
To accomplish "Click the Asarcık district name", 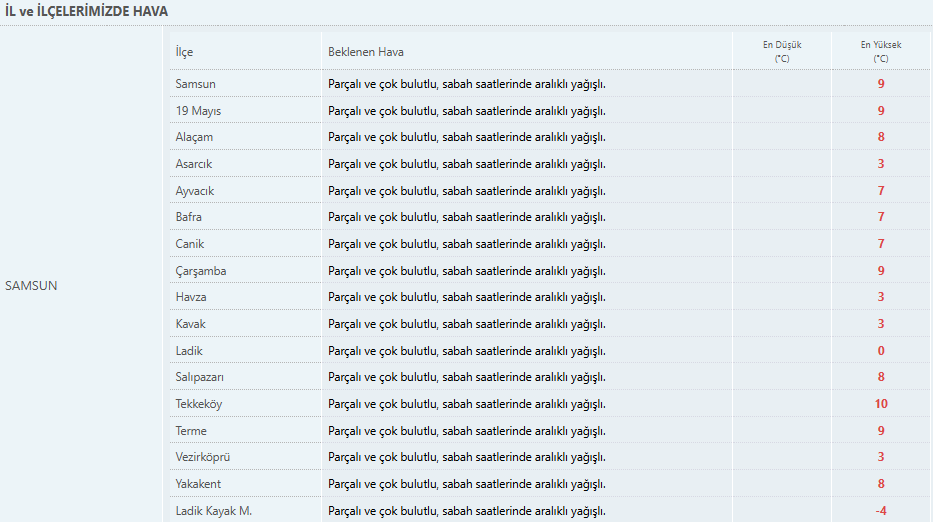I will 194,164.
